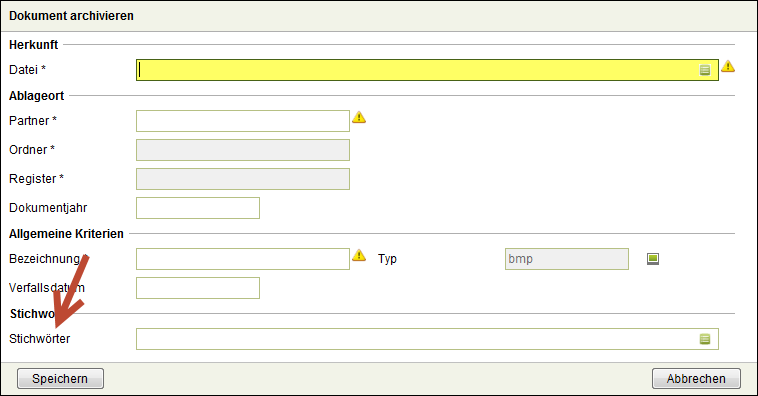Click into the yellow Datei input field
The height and width of the screenshot is (396, 758).
coord(427,70)
